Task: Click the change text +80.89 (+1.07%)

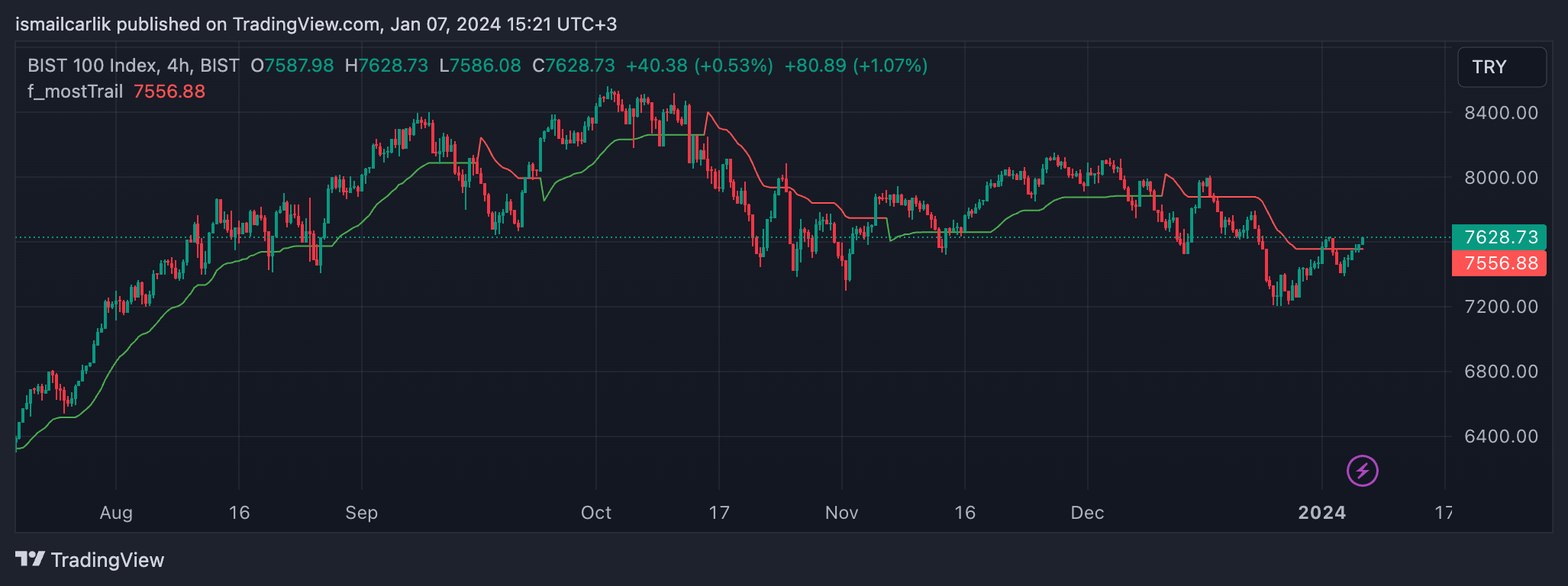Action: click(x=857, y=66)
